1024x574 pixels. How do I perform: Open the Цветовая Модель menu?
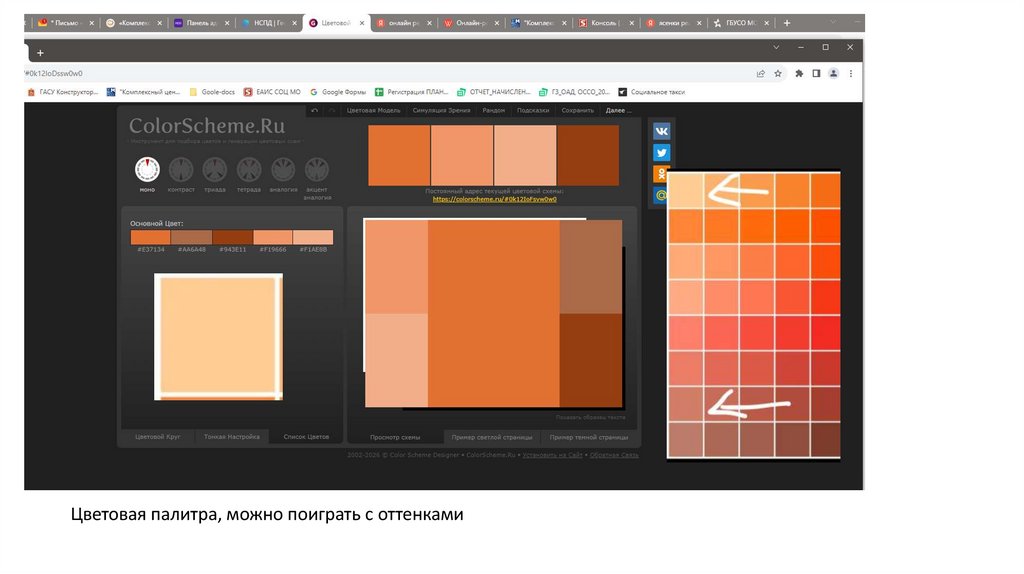[x=374, y=110]
